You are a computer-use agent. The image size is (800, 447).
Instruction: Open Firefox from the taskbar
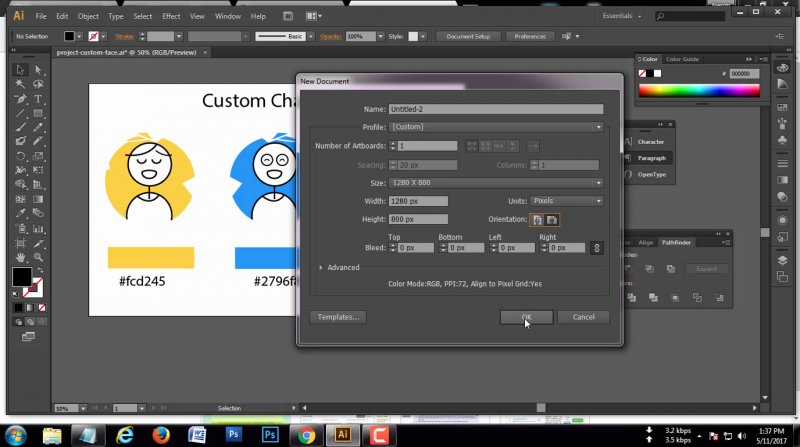[x=161, y=435]
